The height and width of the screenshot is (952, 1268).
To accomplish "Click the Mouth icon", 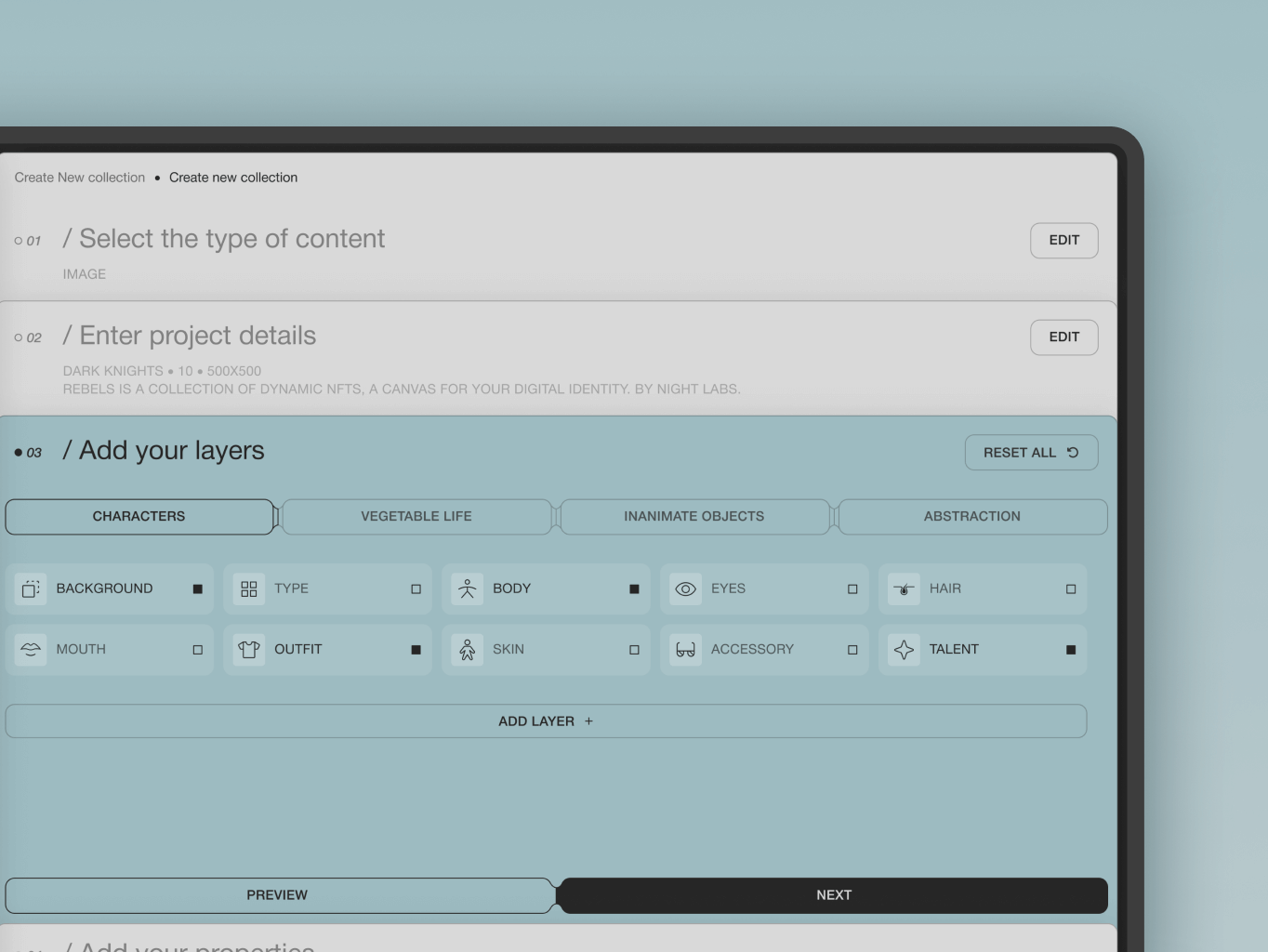I will (x=30, y=650).
